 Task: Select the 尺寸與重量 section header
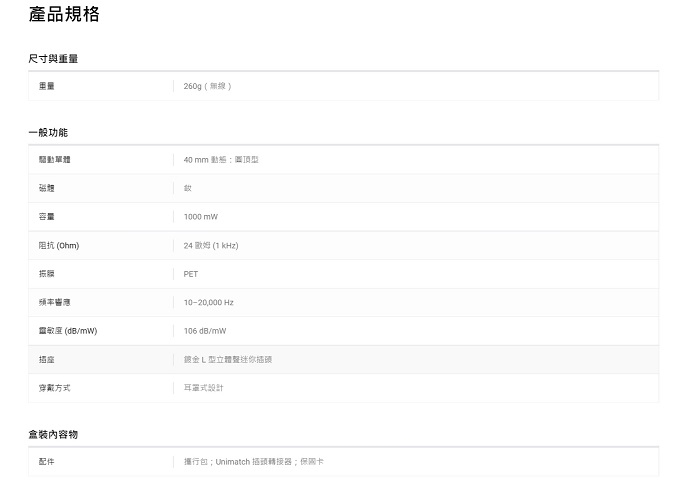(x=53, y=59)
